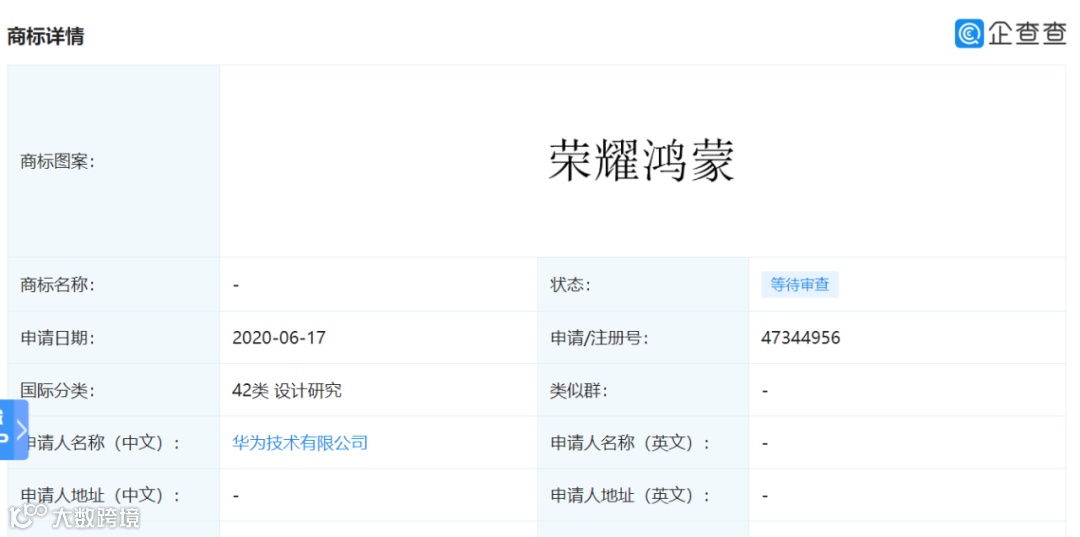Click the 申请人名称（英文） label
The width and height of the screenshot is (1080, 537).
pyautogui.click(x=630, y=443)
